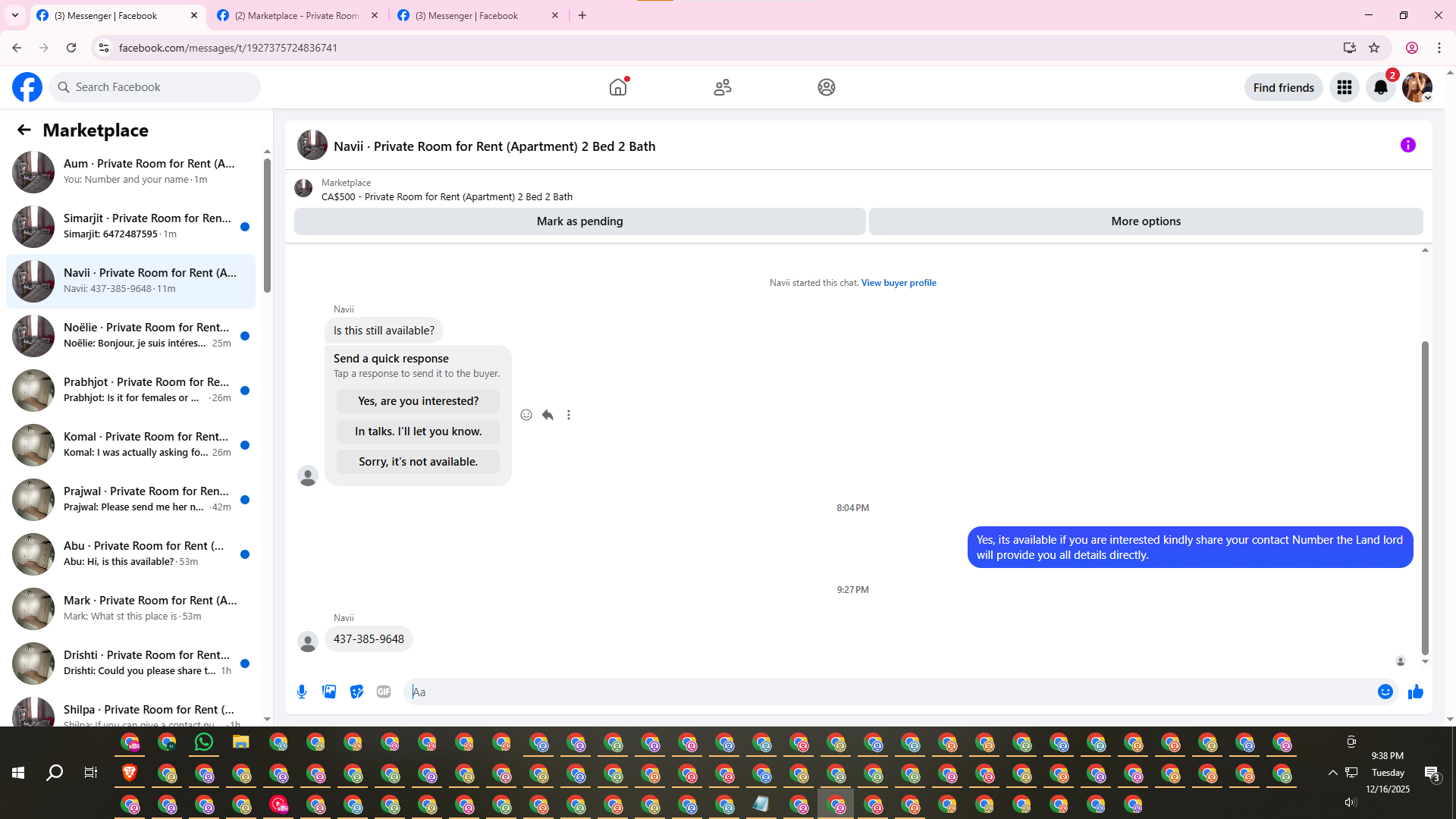
Task: Open Brave browser from the taskbar
Action: tap(129, 773)
